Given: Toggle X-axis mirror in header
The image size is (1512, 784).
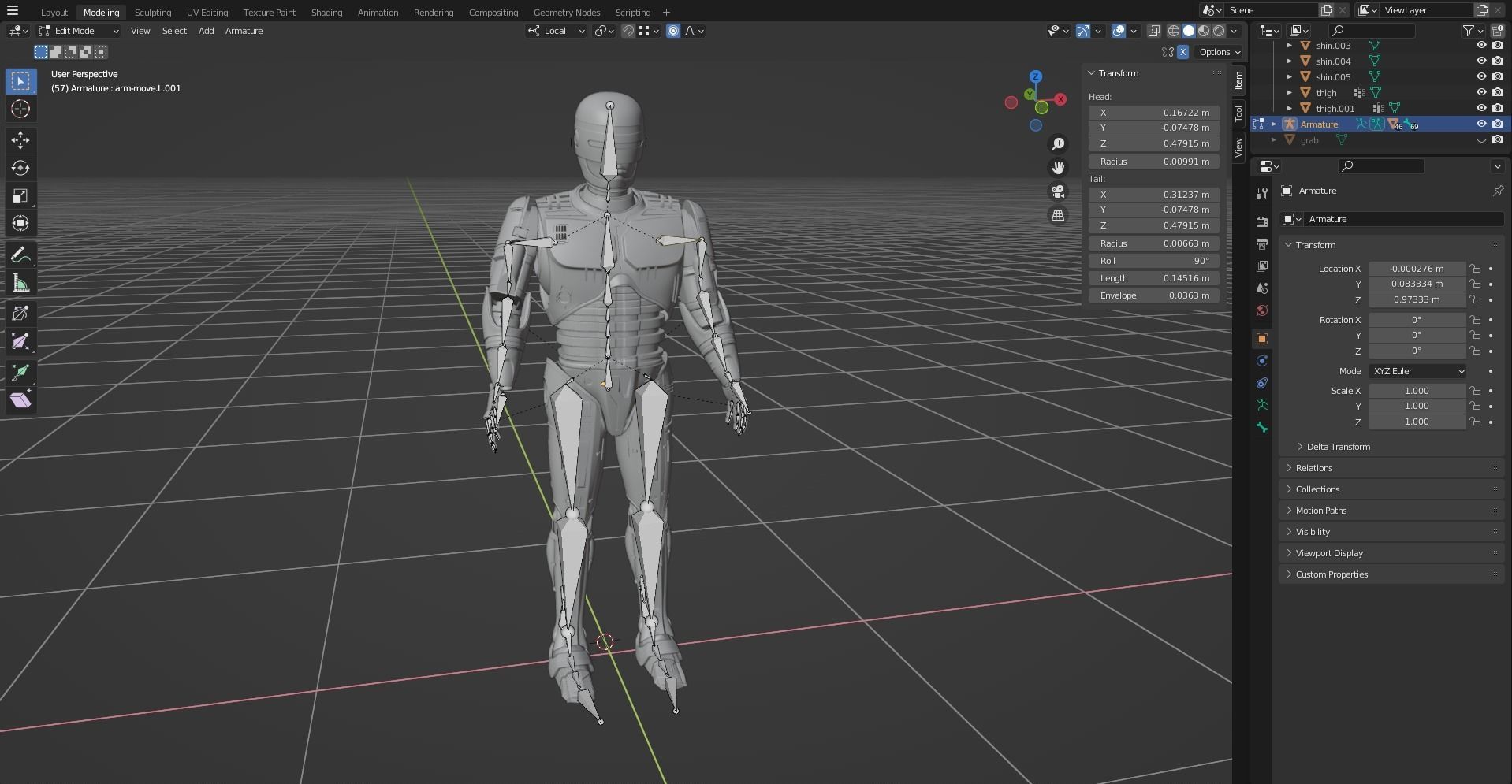Looking at the screenshot, I should (1182, 52).
